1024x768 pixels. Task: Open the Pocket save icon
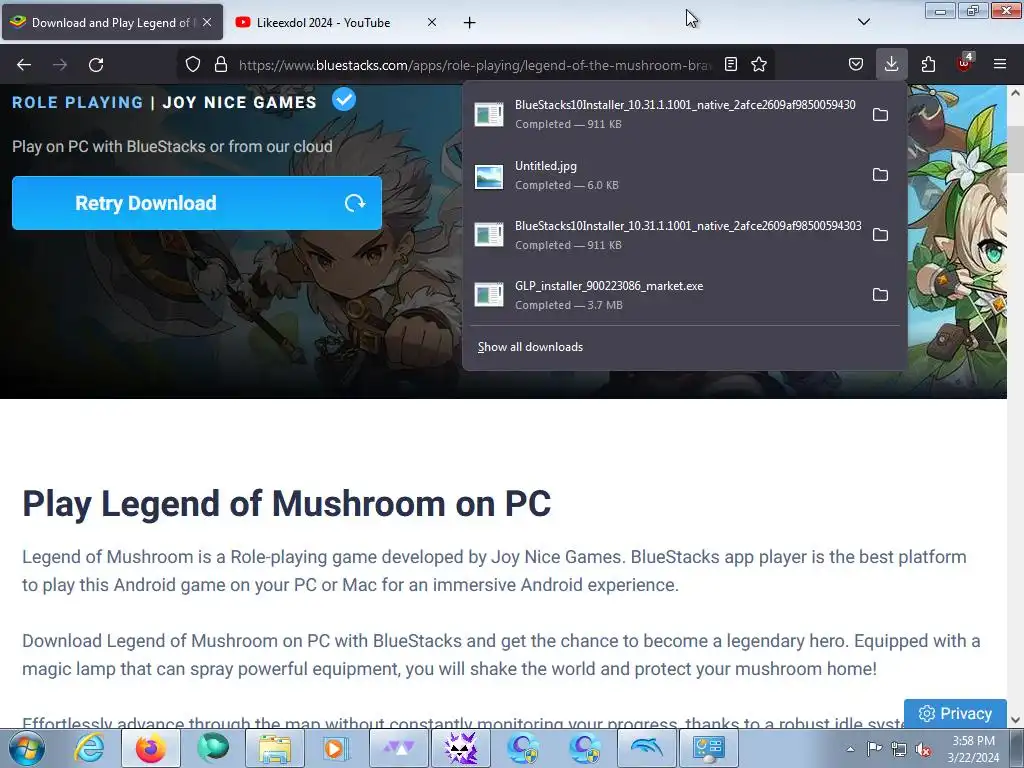pos(856,65)
